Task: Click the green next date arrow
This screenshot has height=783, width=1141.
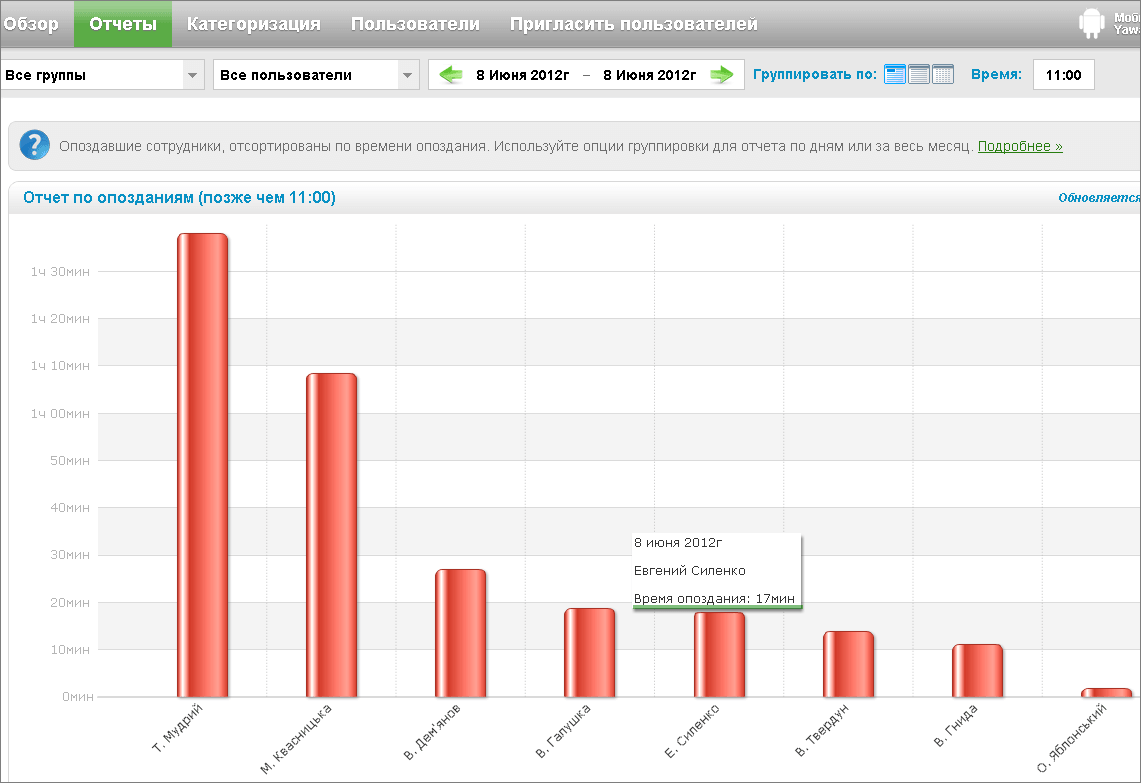Action: (x=722, y=75)
